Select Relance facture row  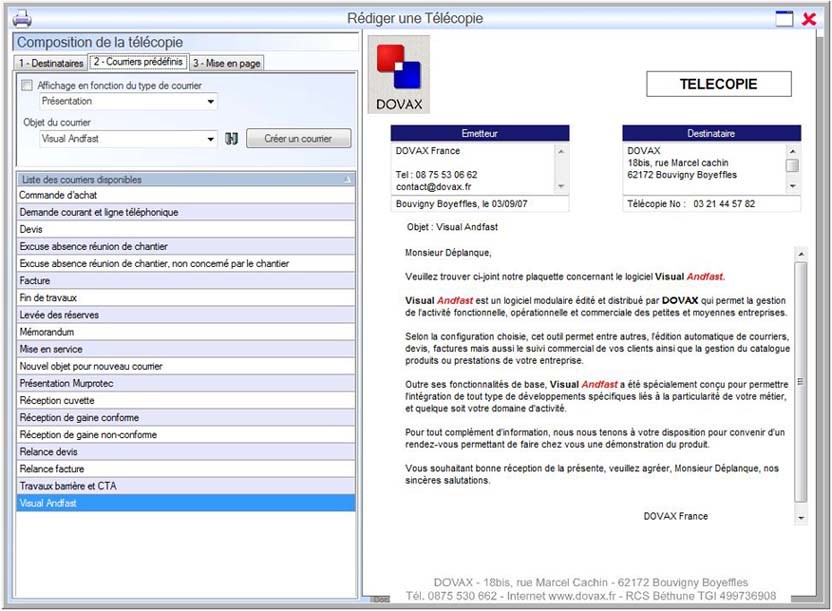pyautogui.click(x=186, y=469)
